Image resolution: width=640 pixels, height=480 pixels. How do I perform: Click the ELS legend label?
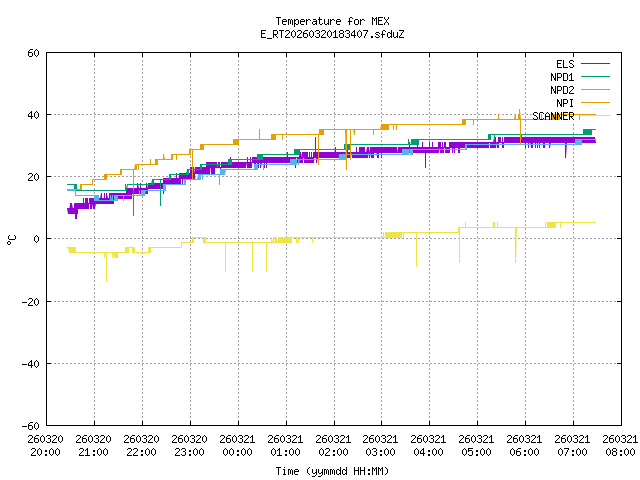click(x=565, y=64)
